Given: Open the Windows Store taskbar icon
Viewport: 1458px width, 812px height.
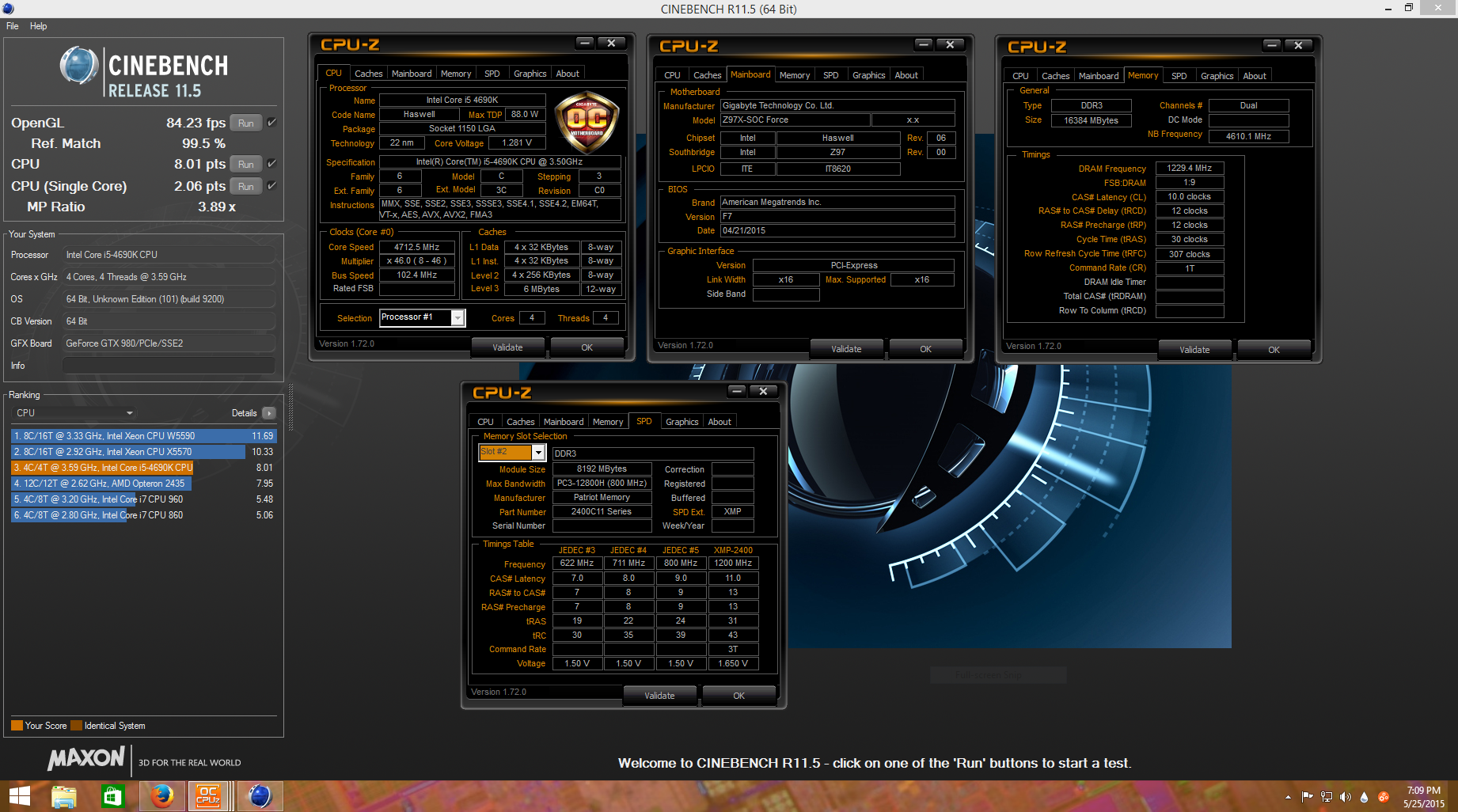Looking at the screenshot, I should (x=112, y=796).
